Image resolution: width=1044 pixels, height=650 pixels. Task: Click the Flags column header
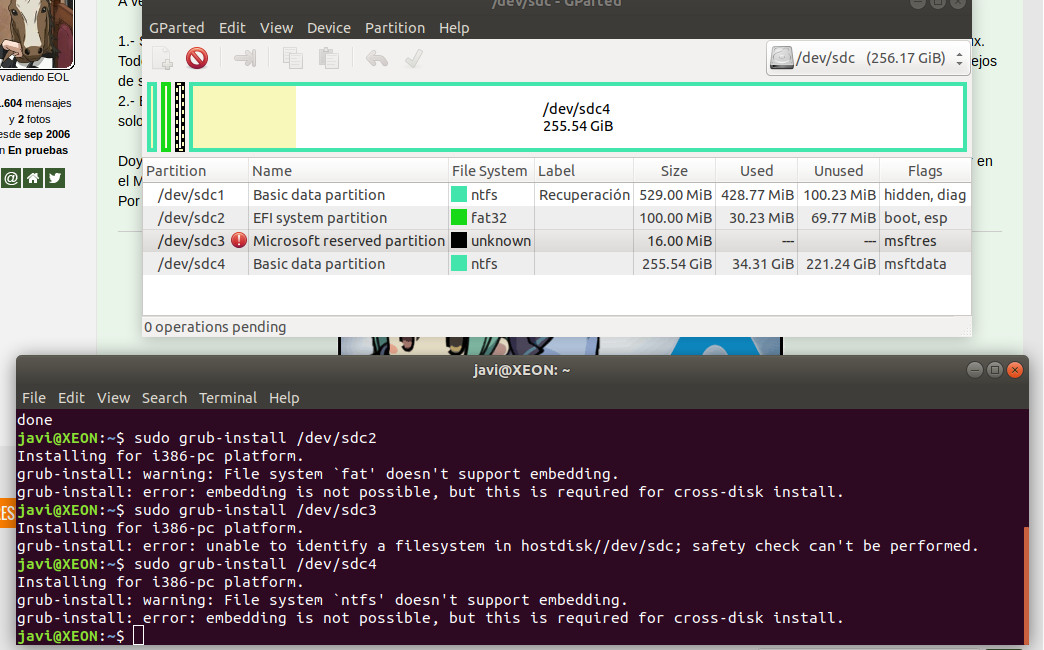click(925, 171)
